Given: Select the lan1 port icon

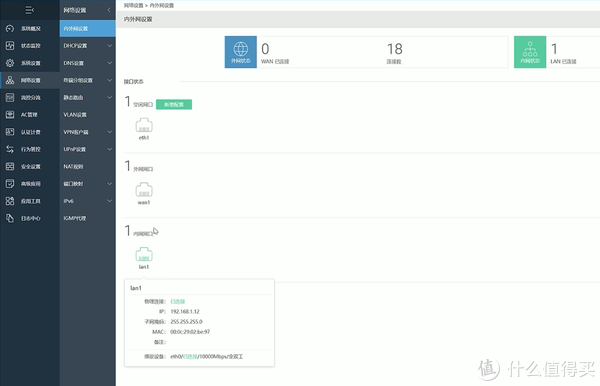Looking at the screenshot, I should (144, 254).
